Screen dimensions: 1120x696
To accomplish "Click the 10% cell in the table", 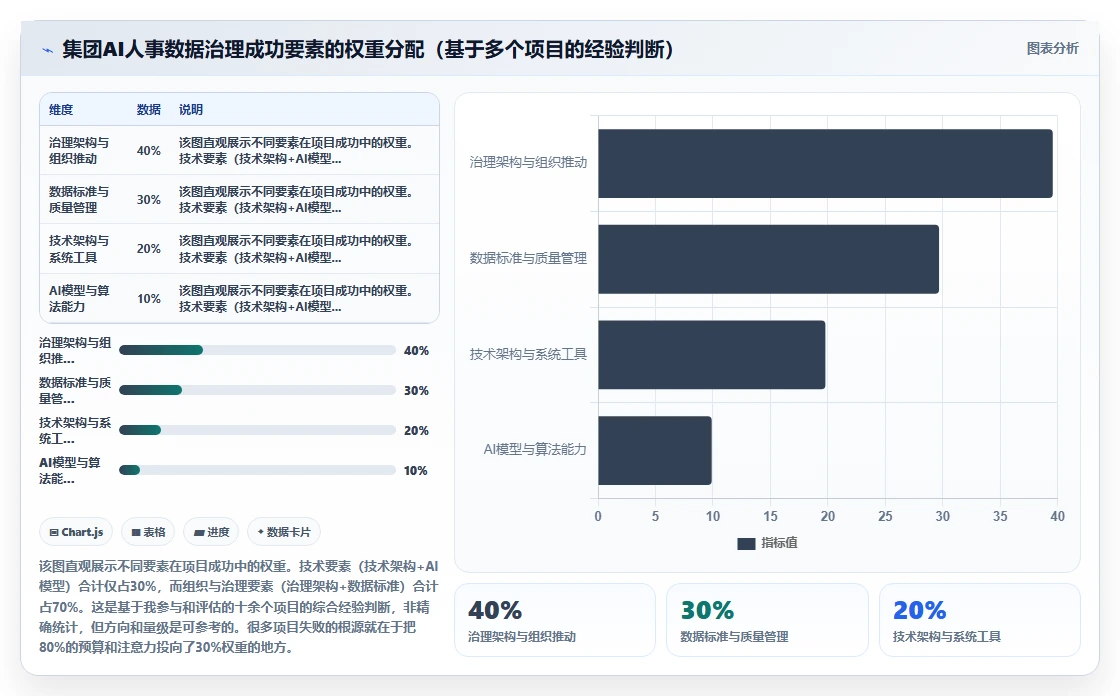I will 149,299.
